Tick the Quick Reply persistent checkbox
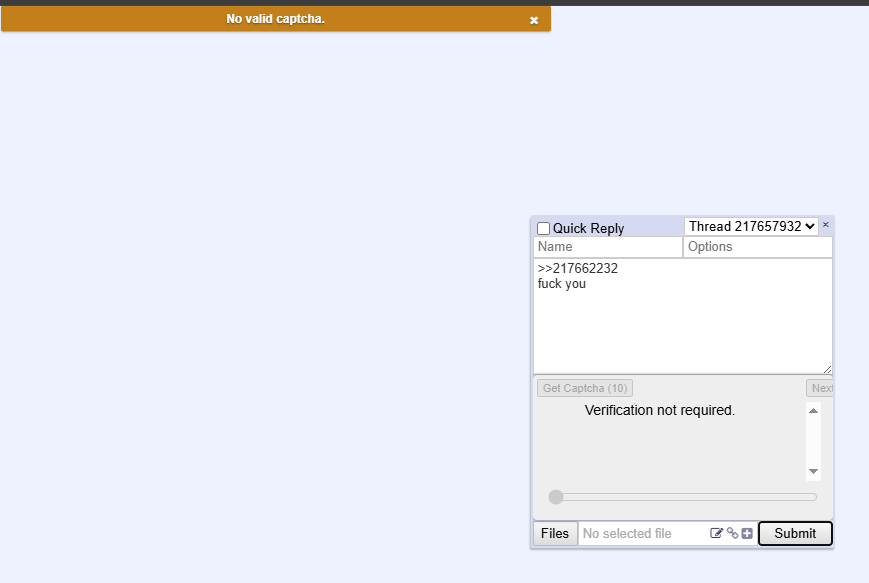 (x=544, y=228)
